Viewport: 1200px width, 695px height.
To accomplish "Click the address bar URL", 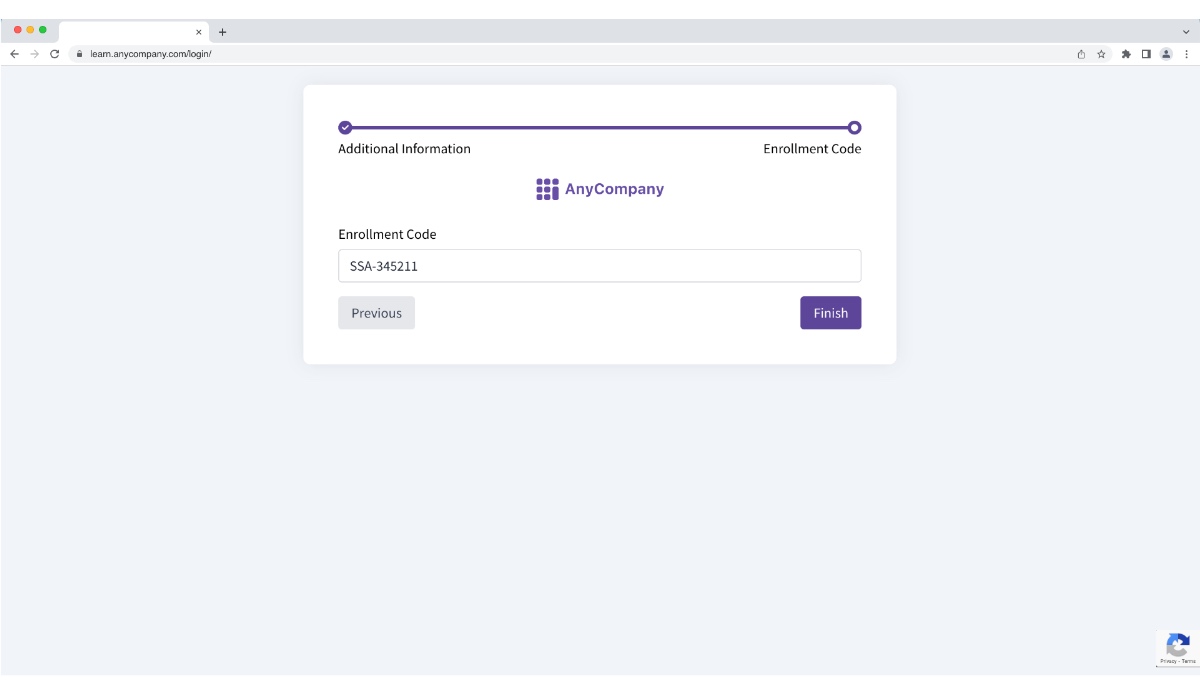I will tap(150, 54).
